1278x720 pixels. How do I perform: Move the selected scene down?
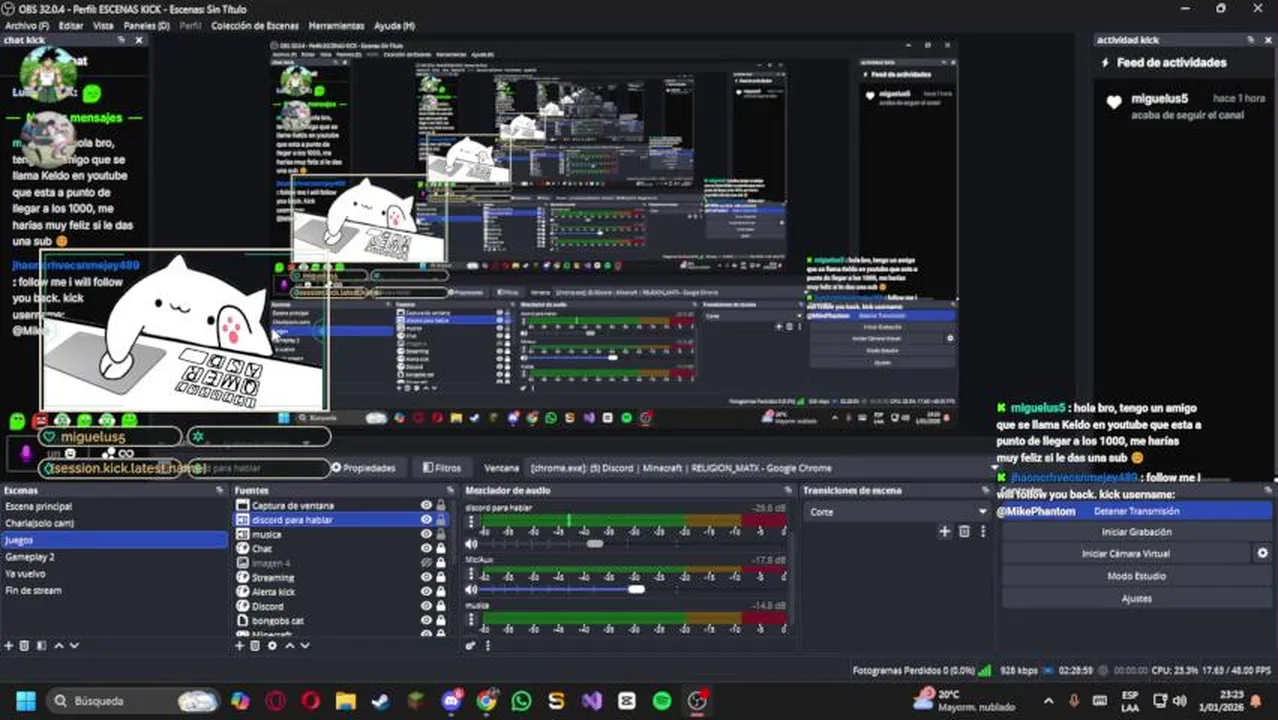coord(74,646)
